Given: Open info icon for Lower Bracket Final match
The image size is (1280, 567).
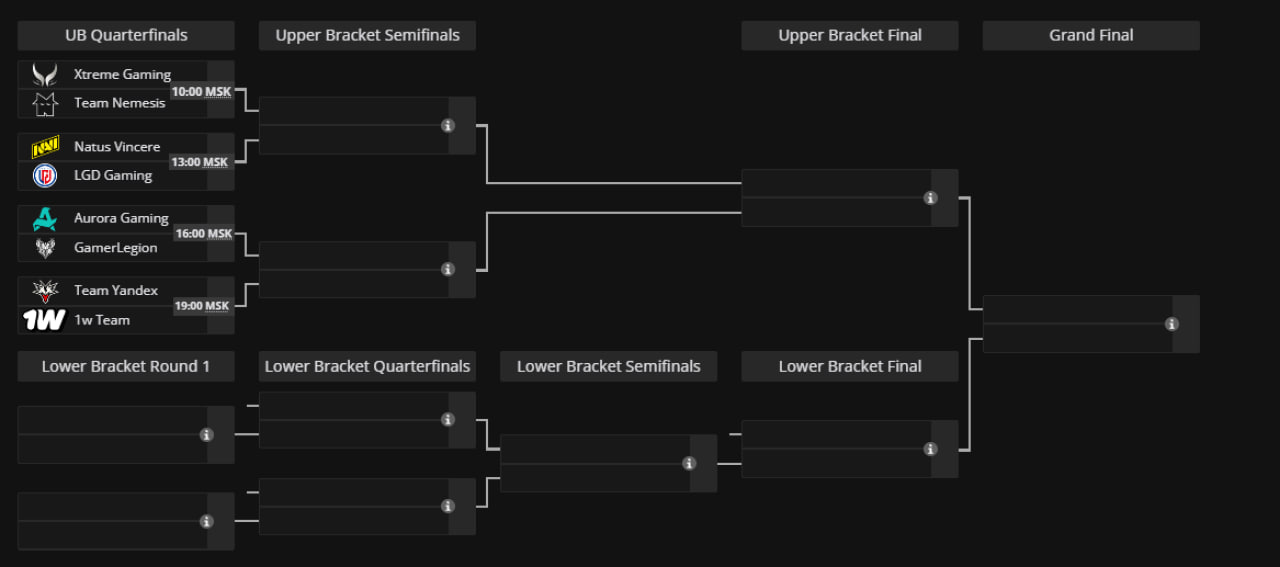Looking at the screenshot, I should click(930, 449).
